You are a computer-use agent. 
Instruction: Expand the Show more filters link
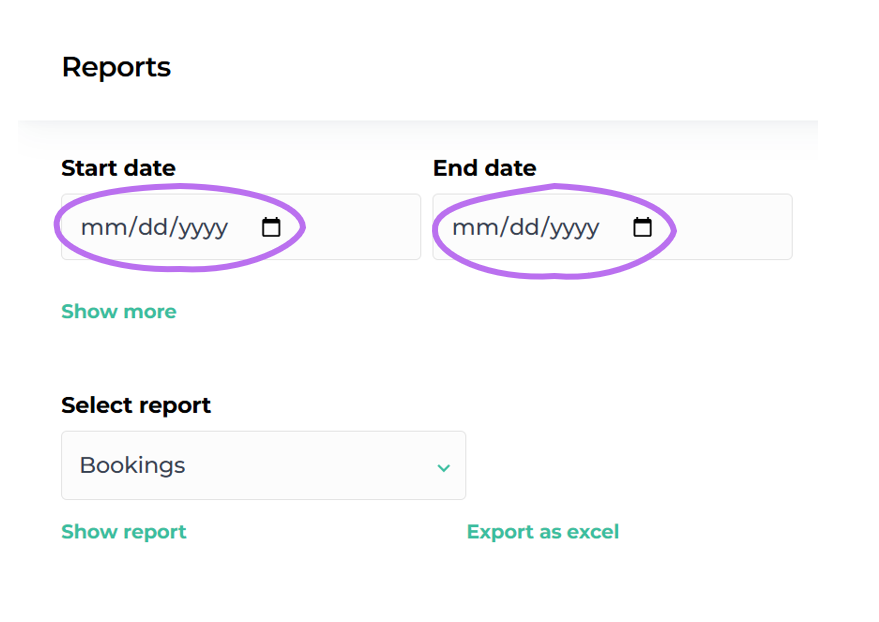[119, 311]
